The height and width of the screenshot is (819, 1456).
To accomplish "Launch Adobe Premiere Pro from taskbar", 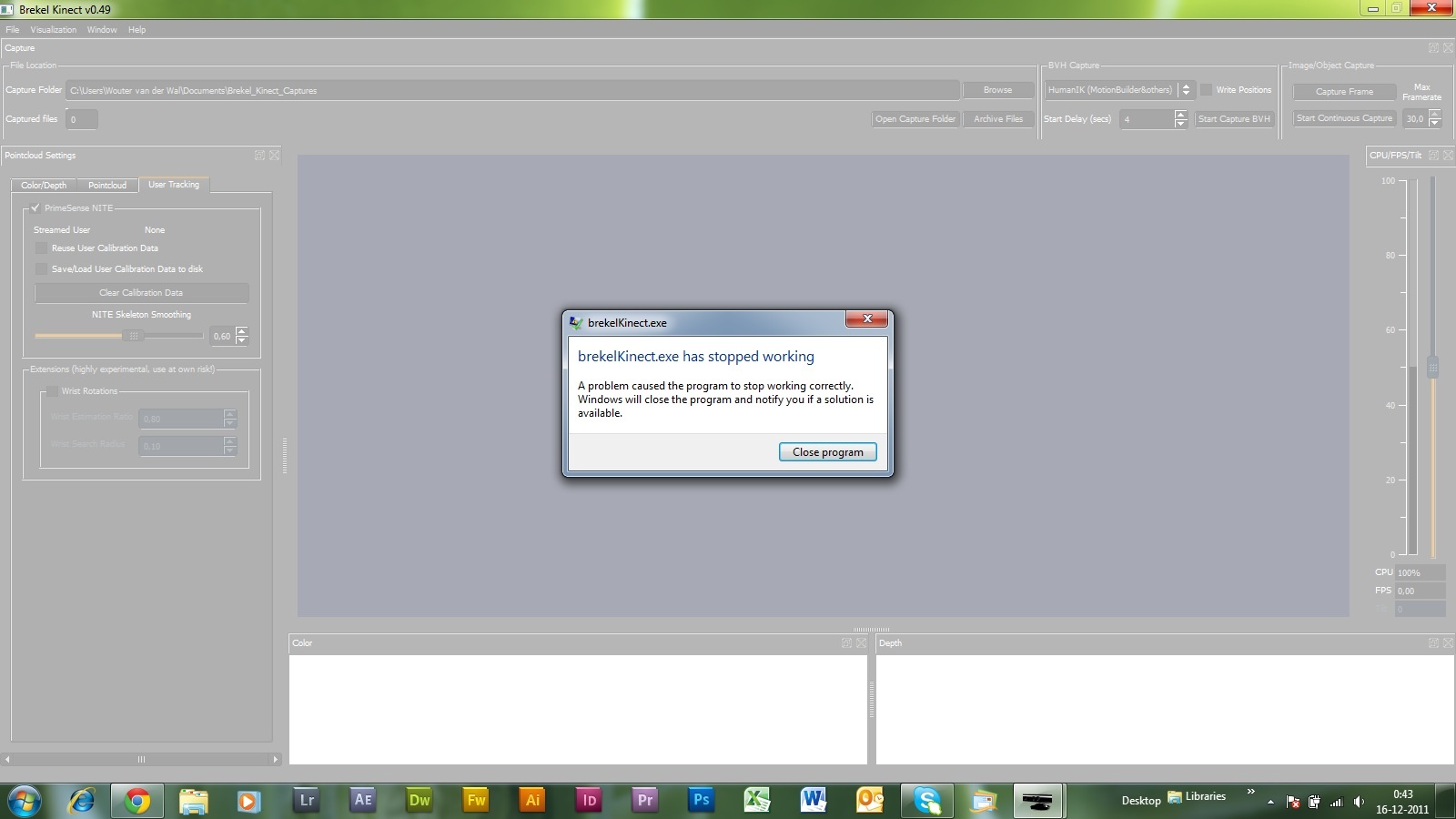I will pyautogui.click(x=645, y=801).
